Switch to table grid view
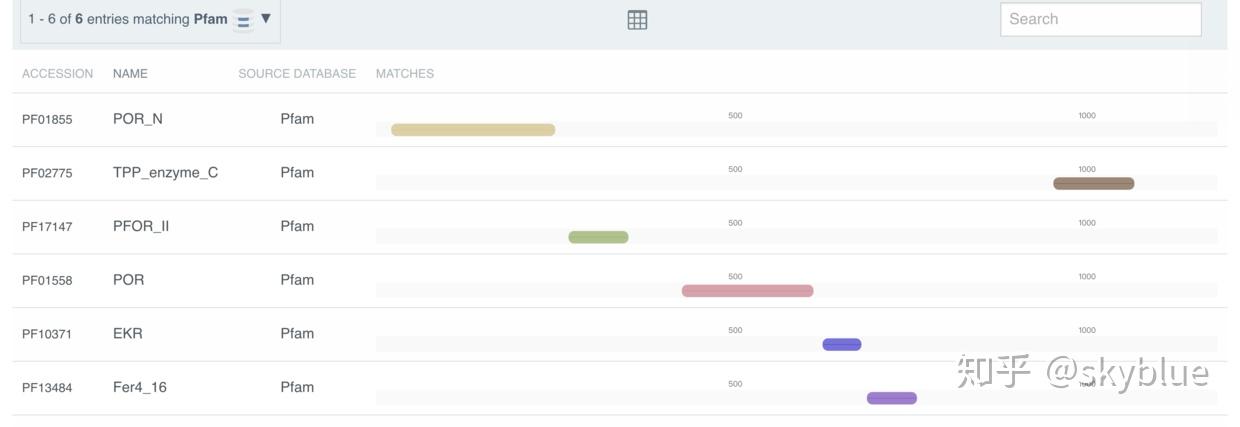1240x427 pixels. click(637, 20)
